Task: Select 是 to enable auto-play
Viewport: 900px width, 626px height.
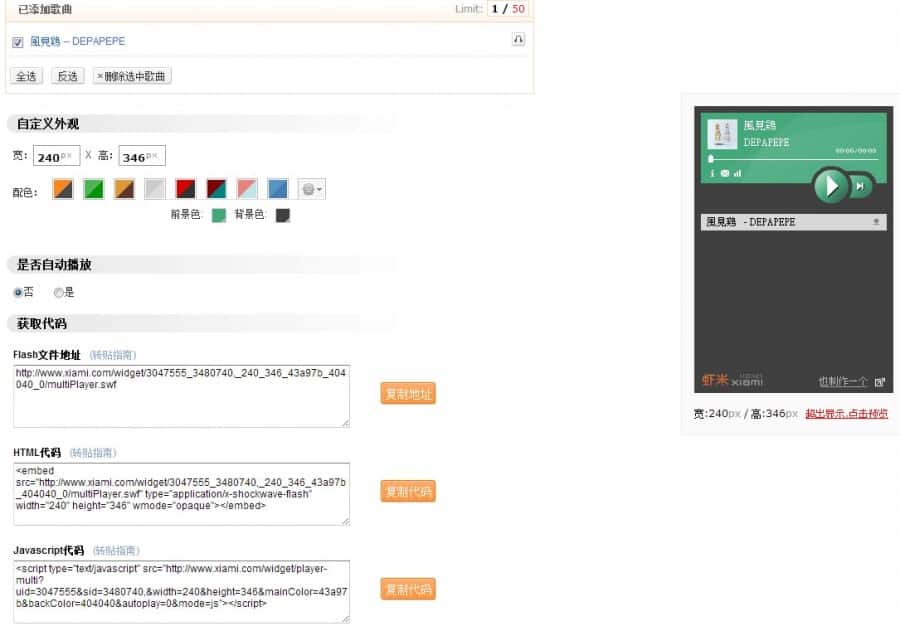Action: tap(59, 292)
